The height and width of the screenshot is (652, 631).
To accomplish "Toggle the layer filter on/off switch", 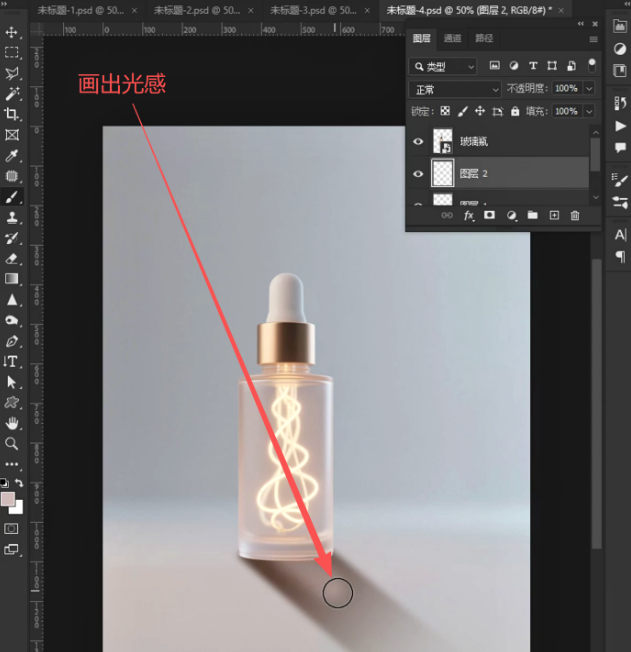I will coord(591,65).
